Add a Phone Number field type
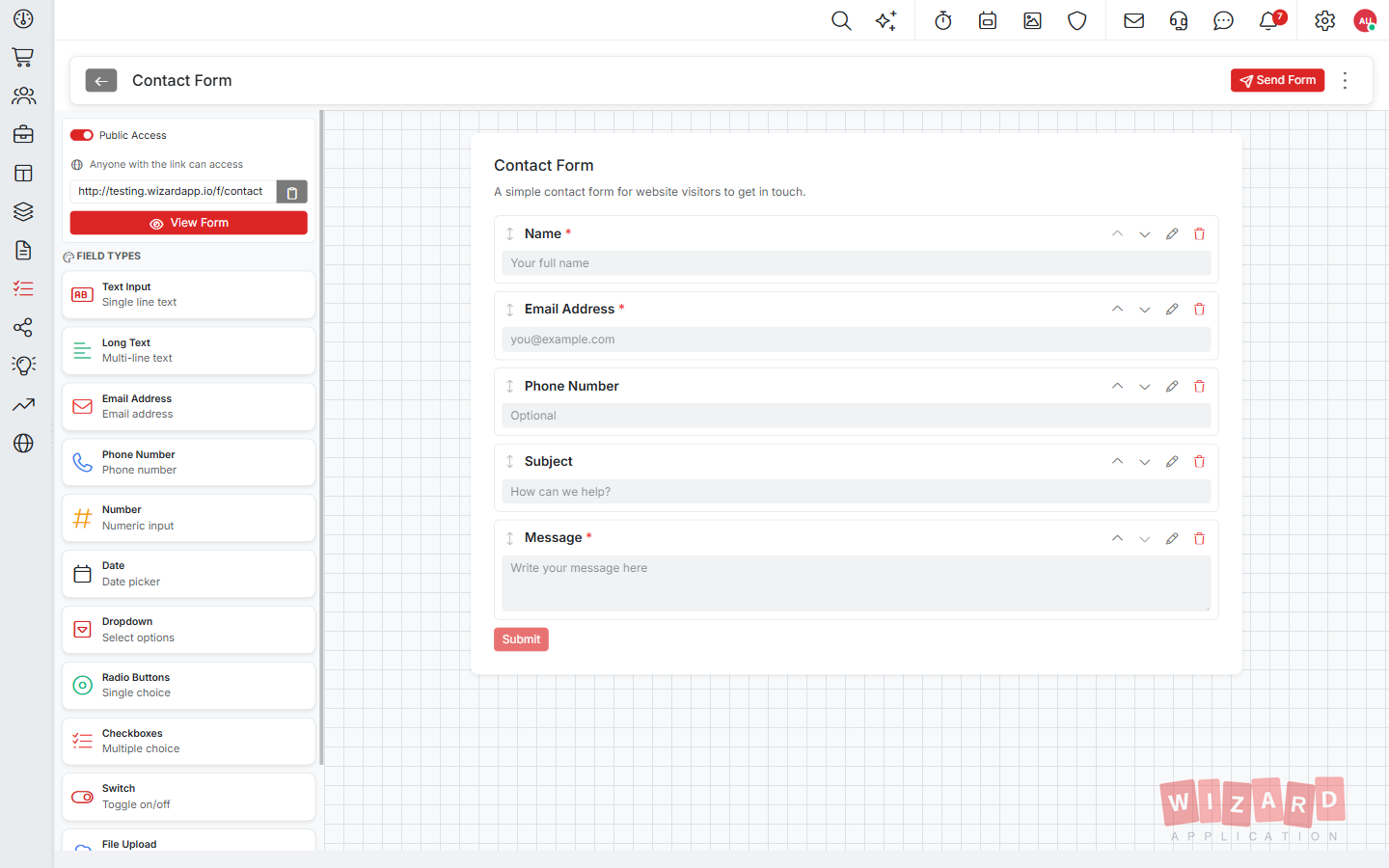Viewport: 1389px width, 868px height. (189, 462)
